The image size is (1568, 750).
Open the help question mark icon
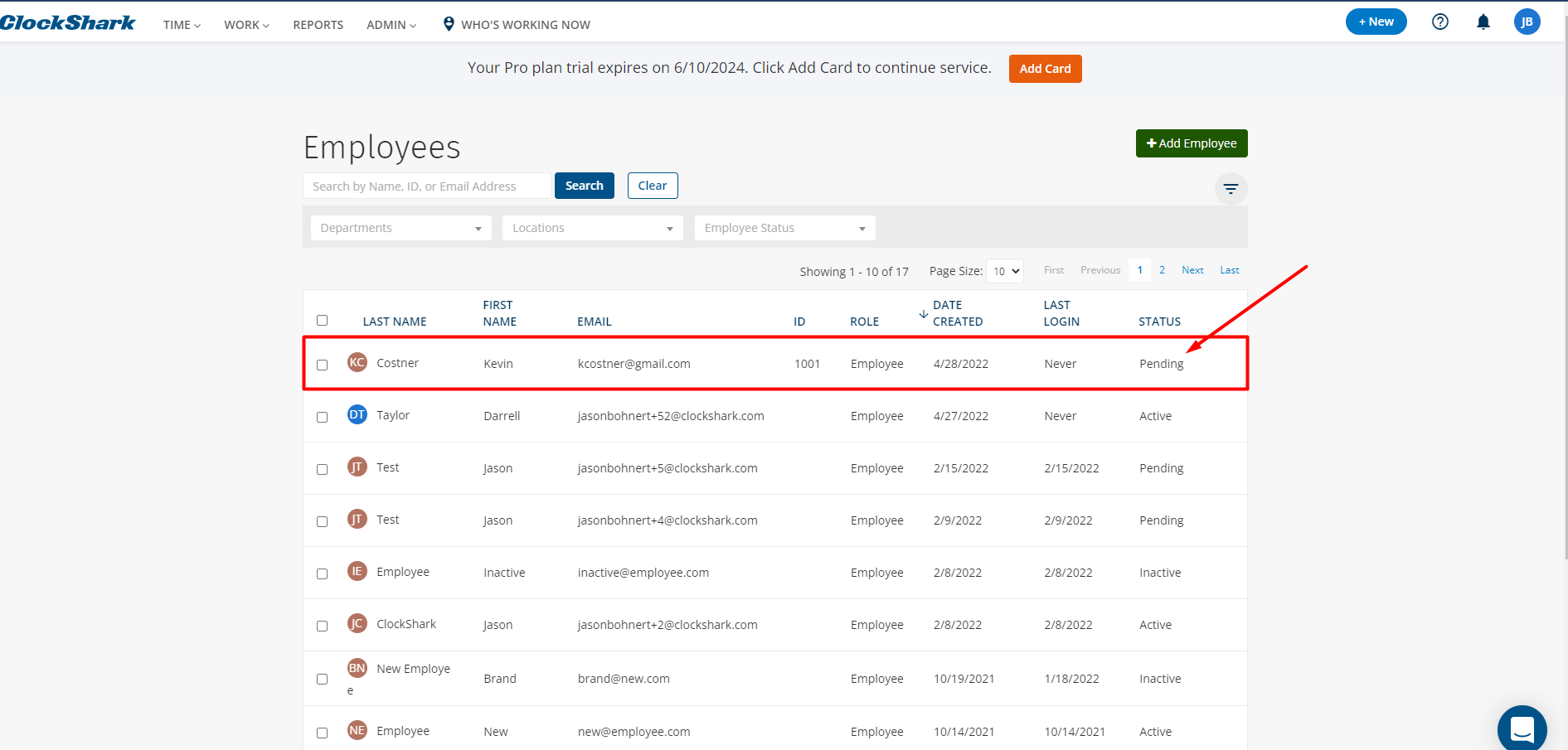pos(1440,22)
